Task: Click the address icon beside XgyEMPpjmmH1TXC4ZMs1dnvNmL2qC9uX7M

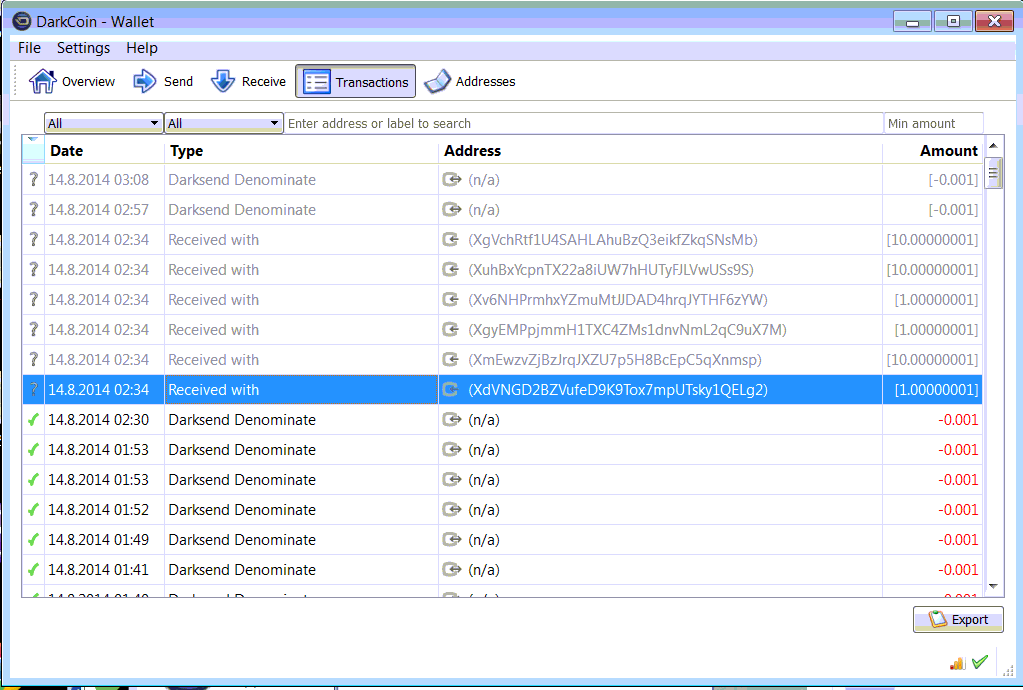Action: (x=451, y=329)
